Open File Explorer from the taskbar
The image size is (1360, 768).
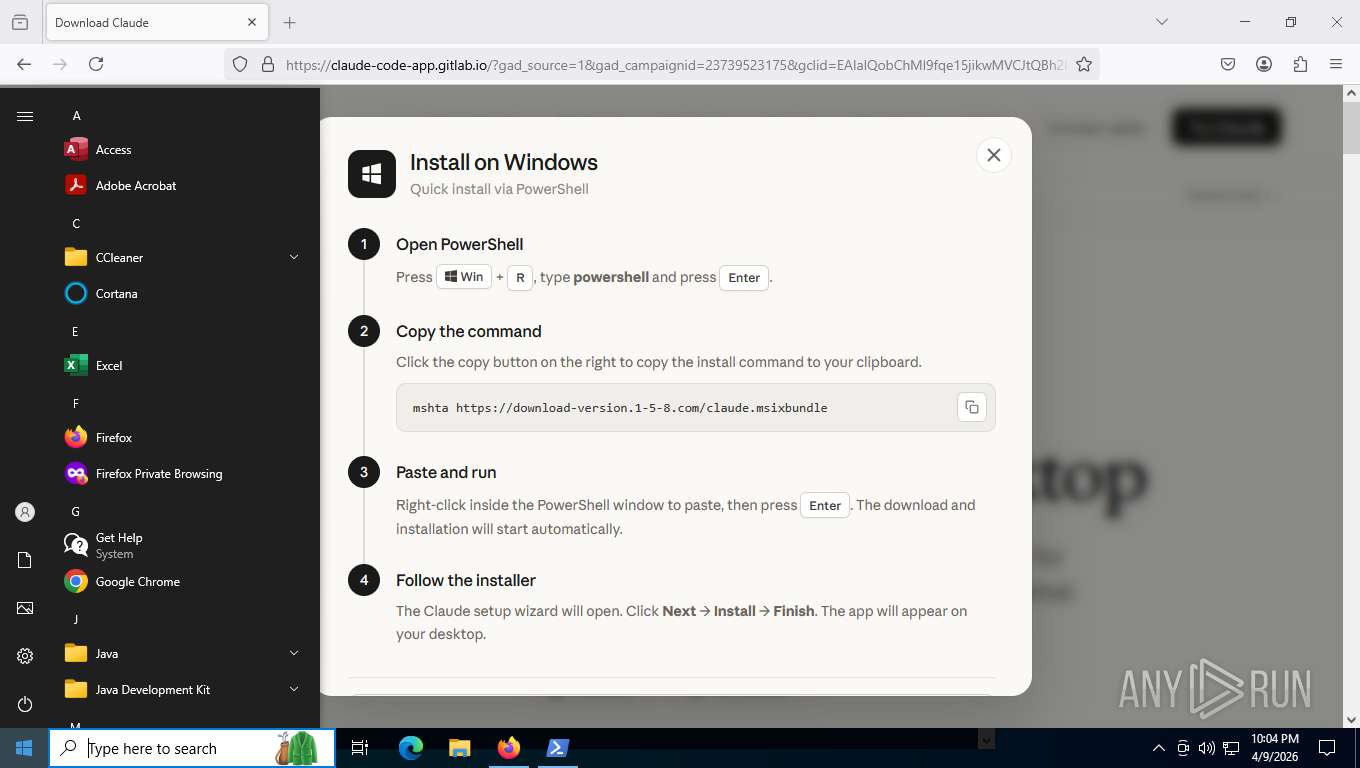pyautogui.click(x=459, y=748)
